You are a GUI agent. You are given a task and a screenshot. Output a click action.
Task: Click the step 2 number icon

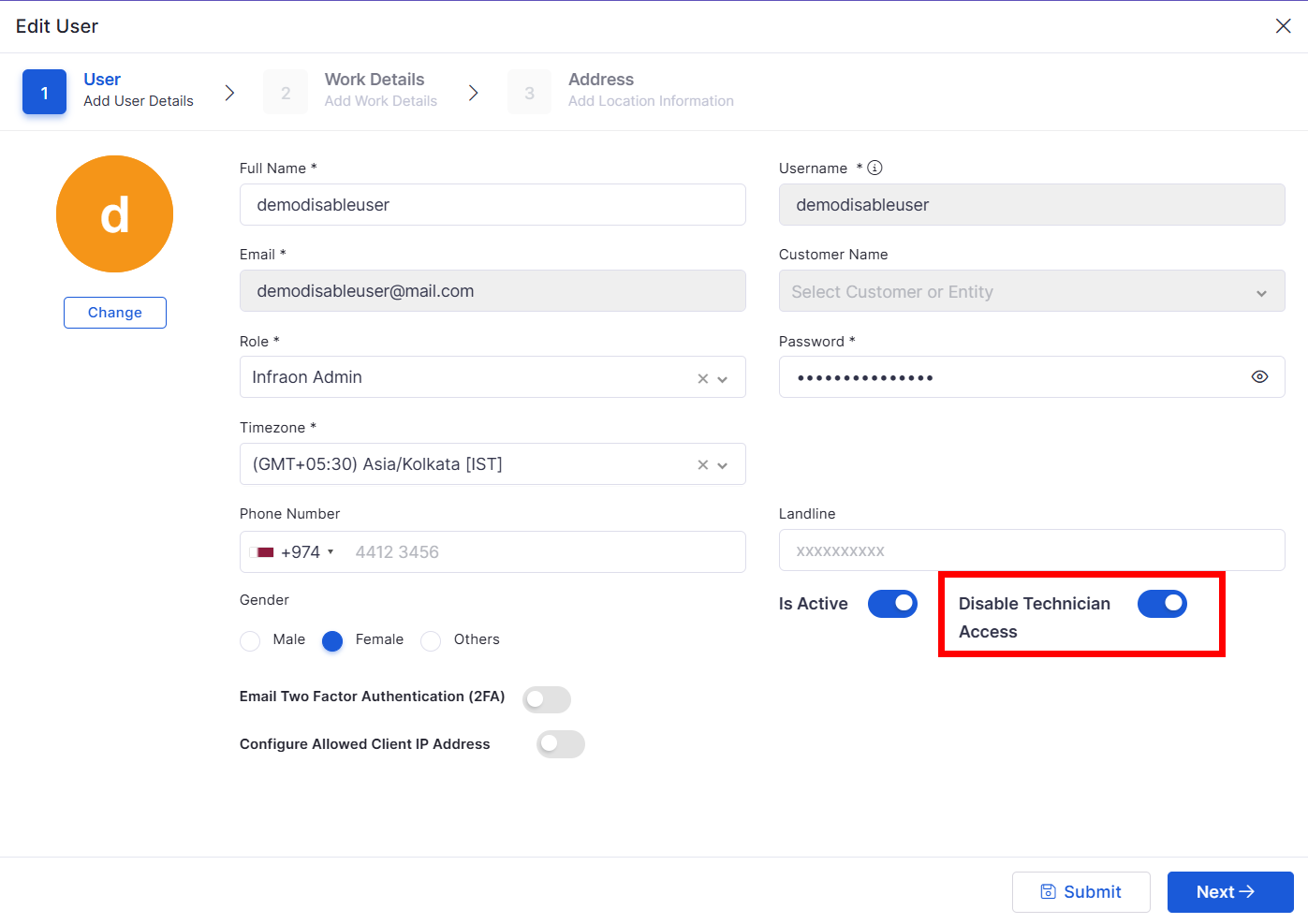(286, 92)
